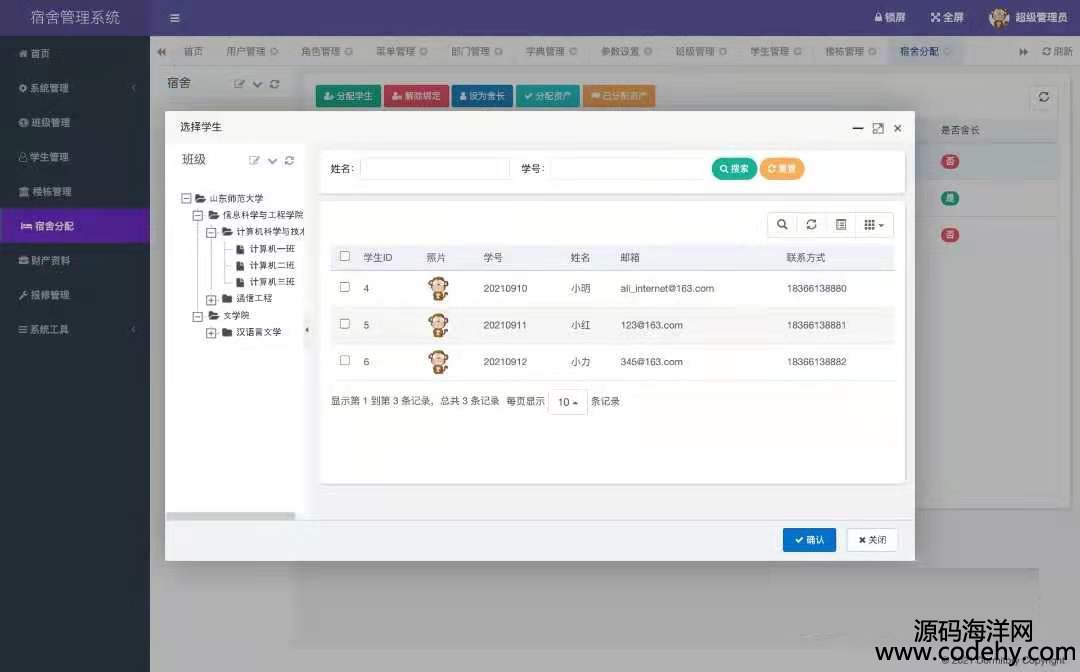The width and height of the screenshot is (1080, 672).
Task: Click horizontal scrollbar under class tree
Action: (x=231, y=516)
